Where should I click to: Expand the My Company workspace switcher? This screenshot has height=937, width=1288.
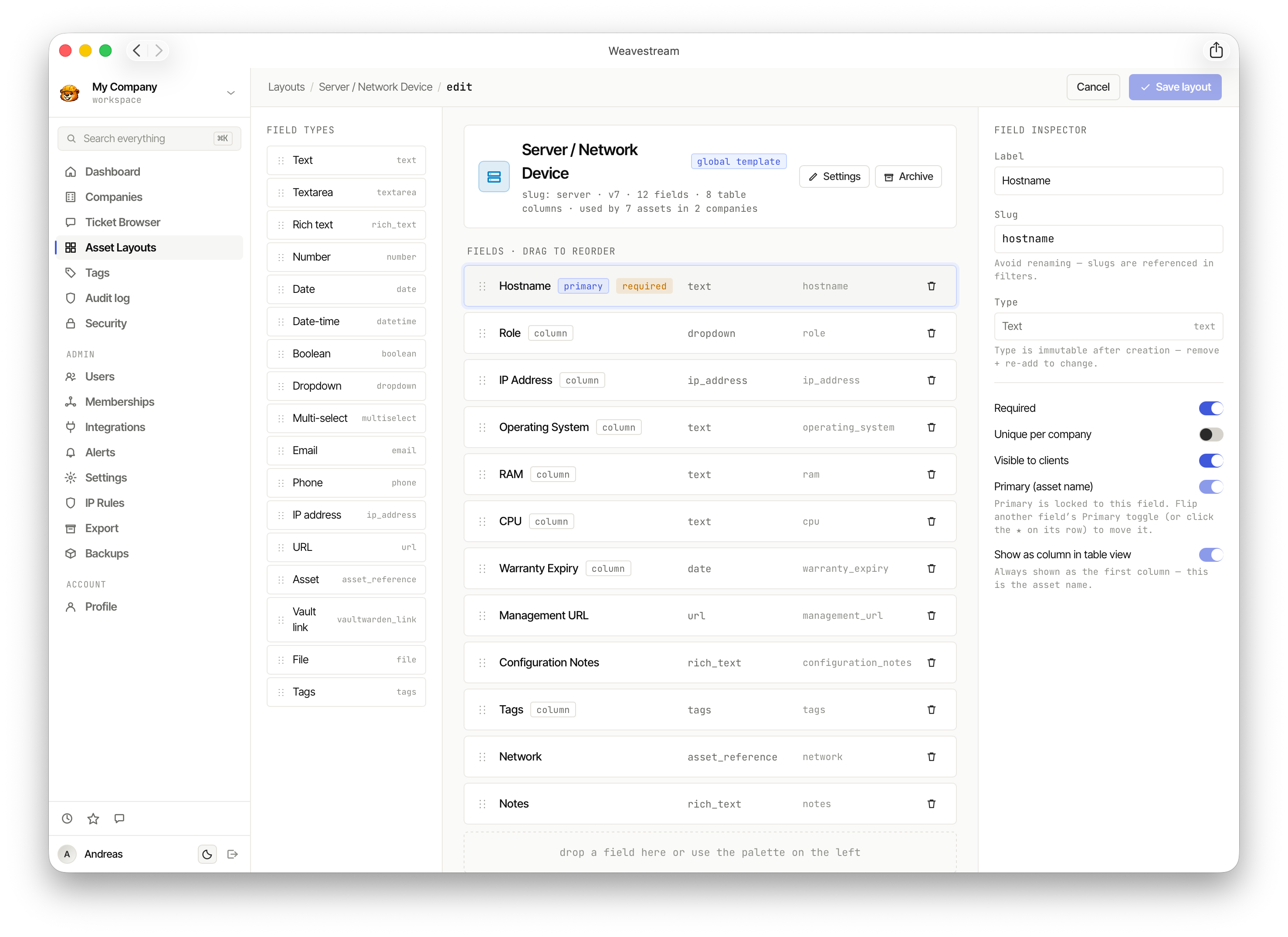click(230, 92)
